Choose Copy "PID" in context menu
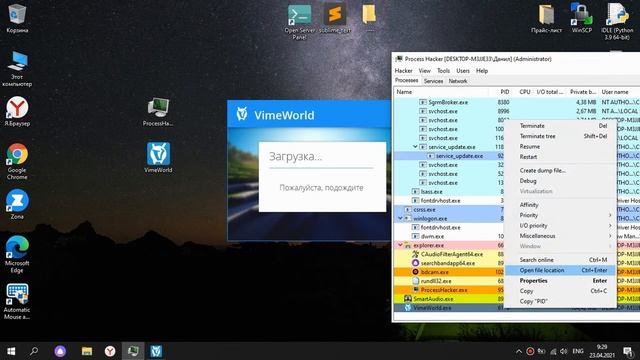Viewport: 640px width, 360px height. [x=560, y=301]
